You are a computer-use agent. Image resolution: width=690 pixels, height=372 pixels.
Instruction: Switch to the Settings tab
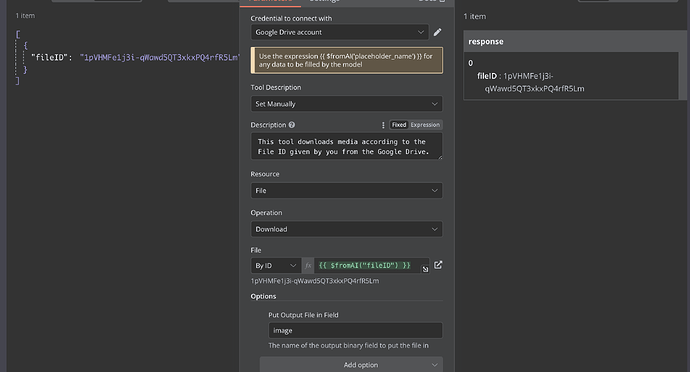[324, 1]
